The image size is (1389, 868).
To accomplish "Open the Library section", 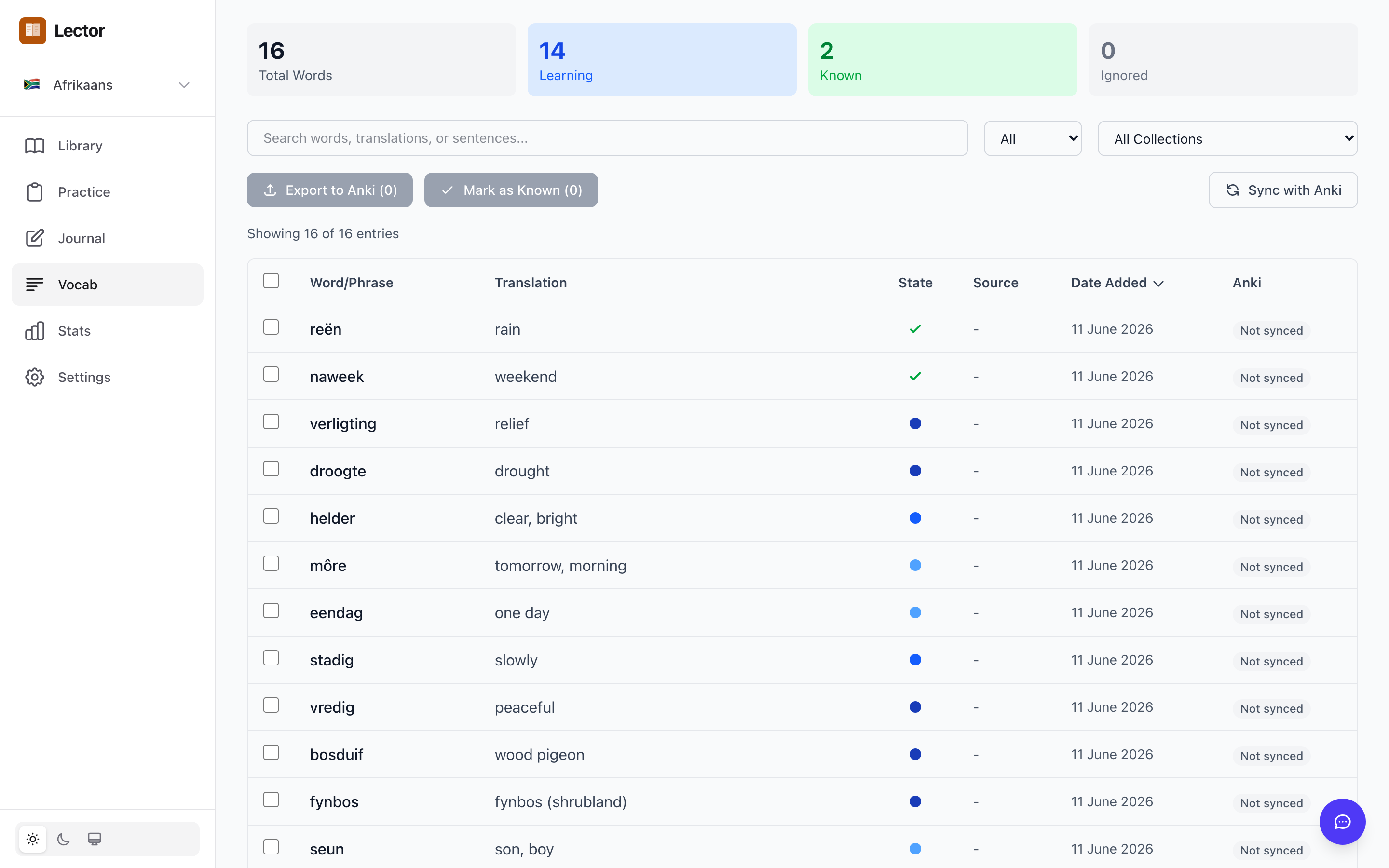I will (108, 146).
